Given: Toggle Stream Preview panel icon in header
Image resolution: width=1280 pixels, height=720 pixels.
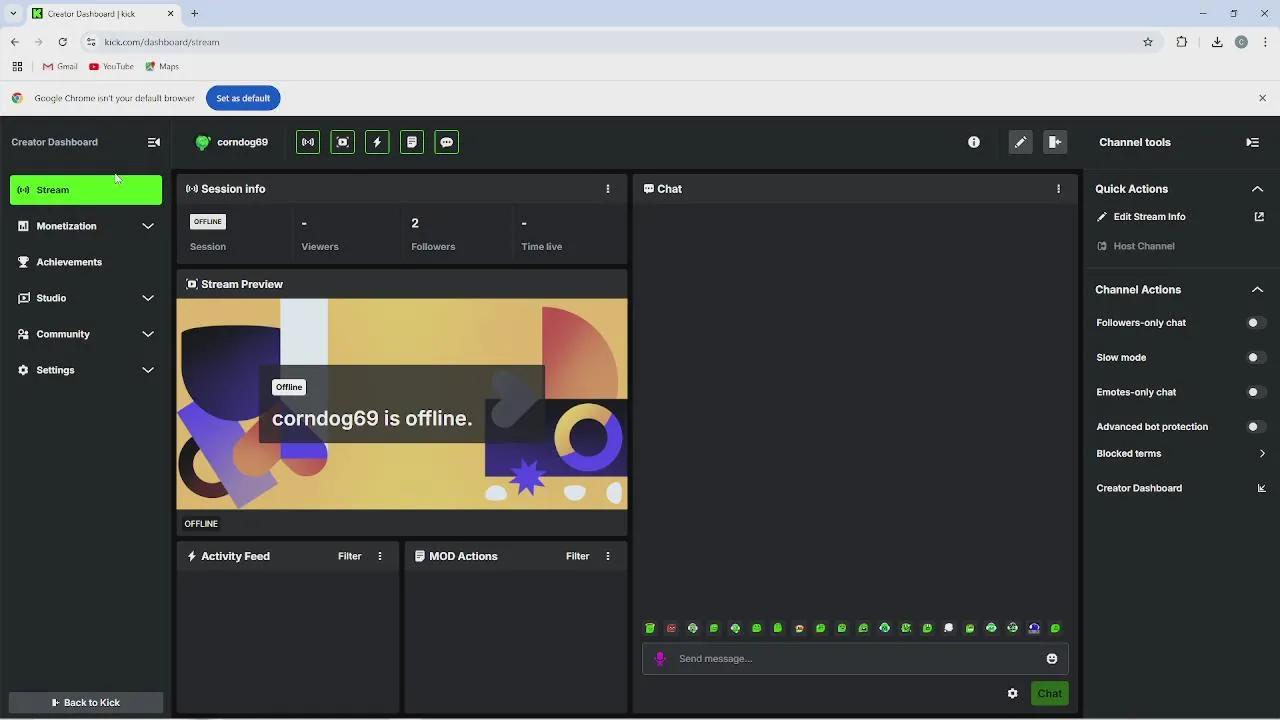Looking at the screenshot, I should tap(343, 142).
